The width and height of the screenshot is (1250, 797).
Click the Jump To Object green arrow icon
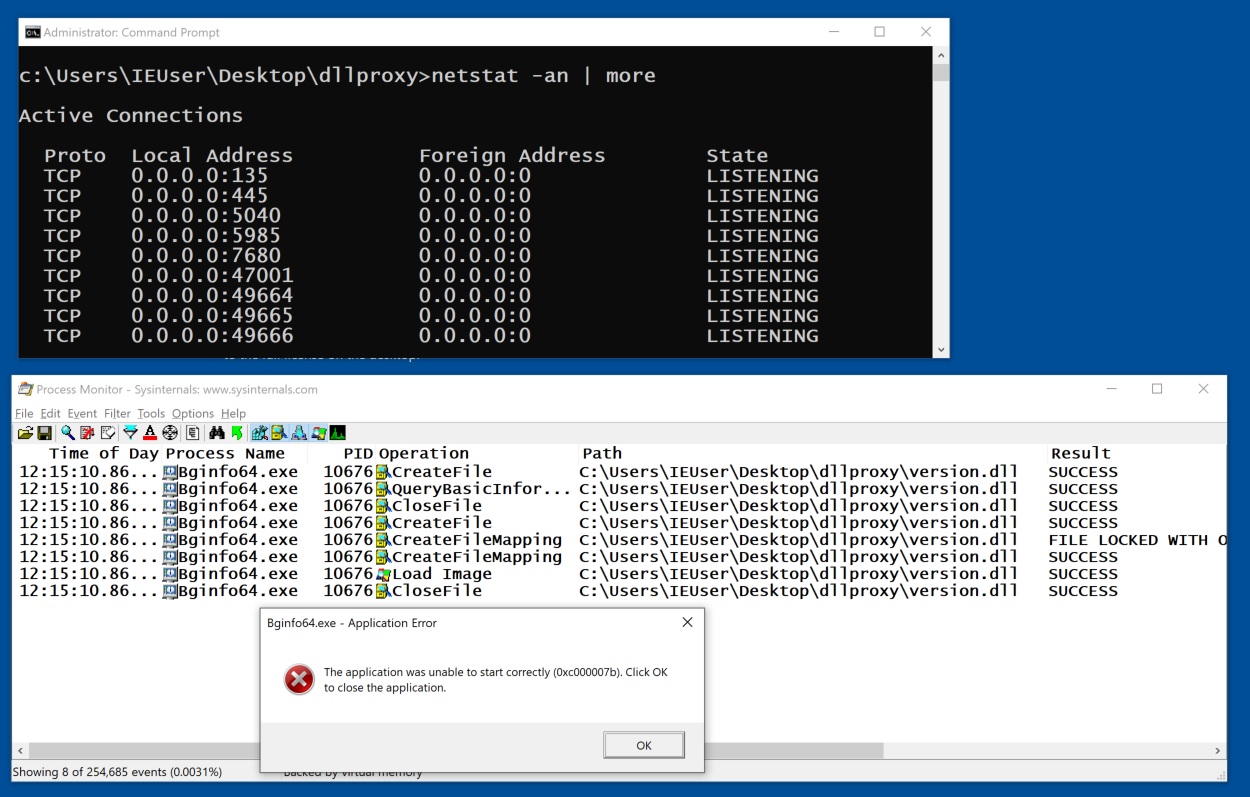pos(237,433)
